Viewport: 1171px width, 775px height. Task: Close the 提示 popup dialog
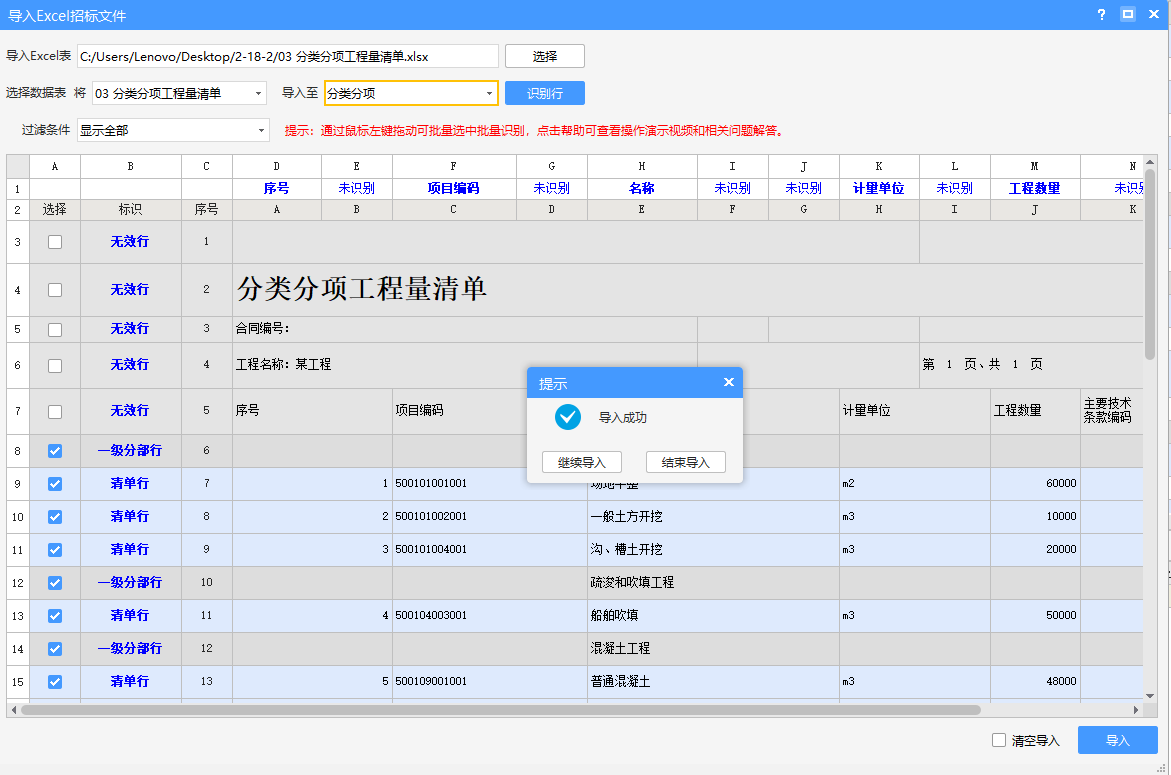728,382
